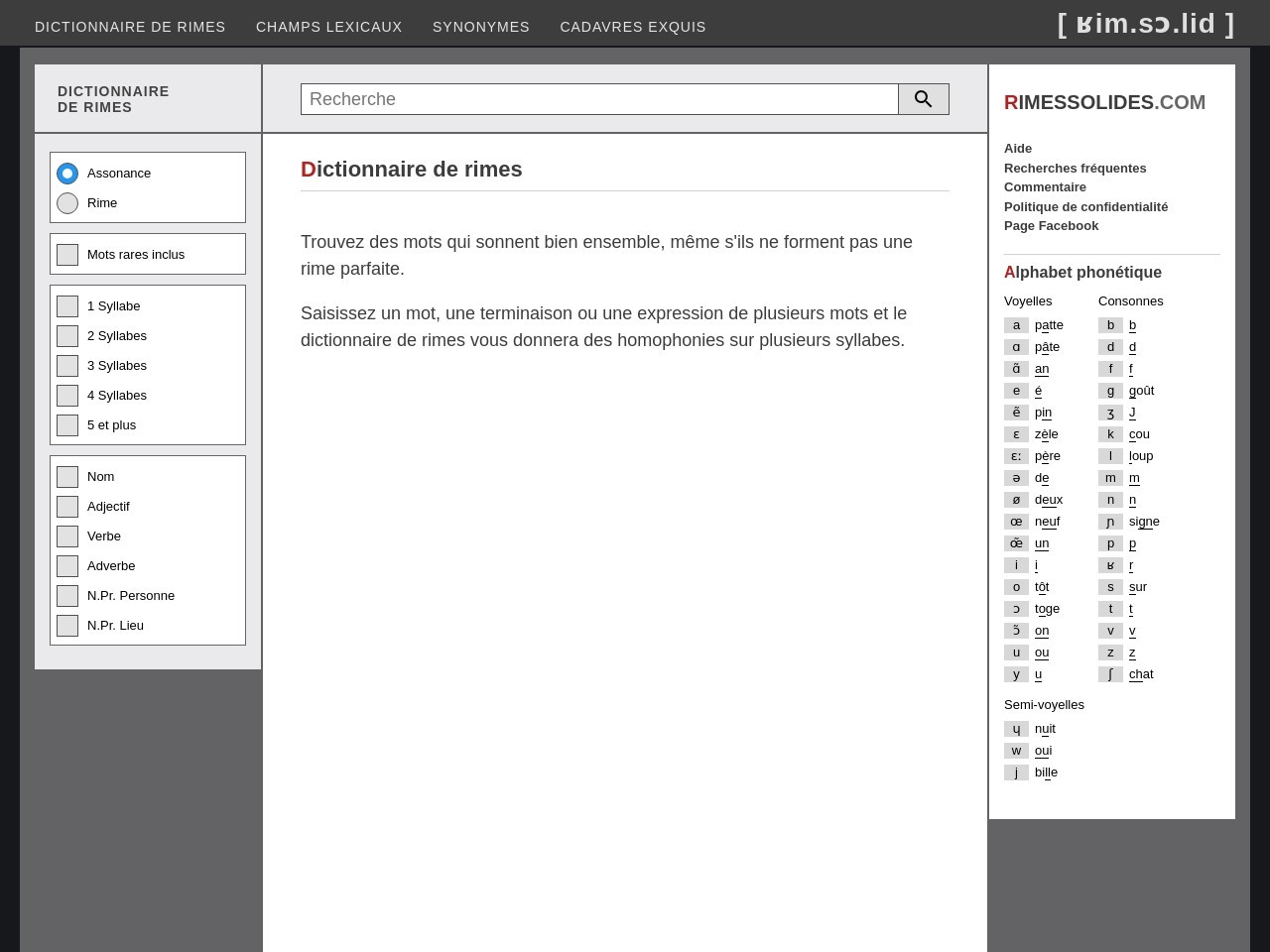Insert consonant 'ɲ' (signe)
1270x952 pixels.
click(1110, 522)
